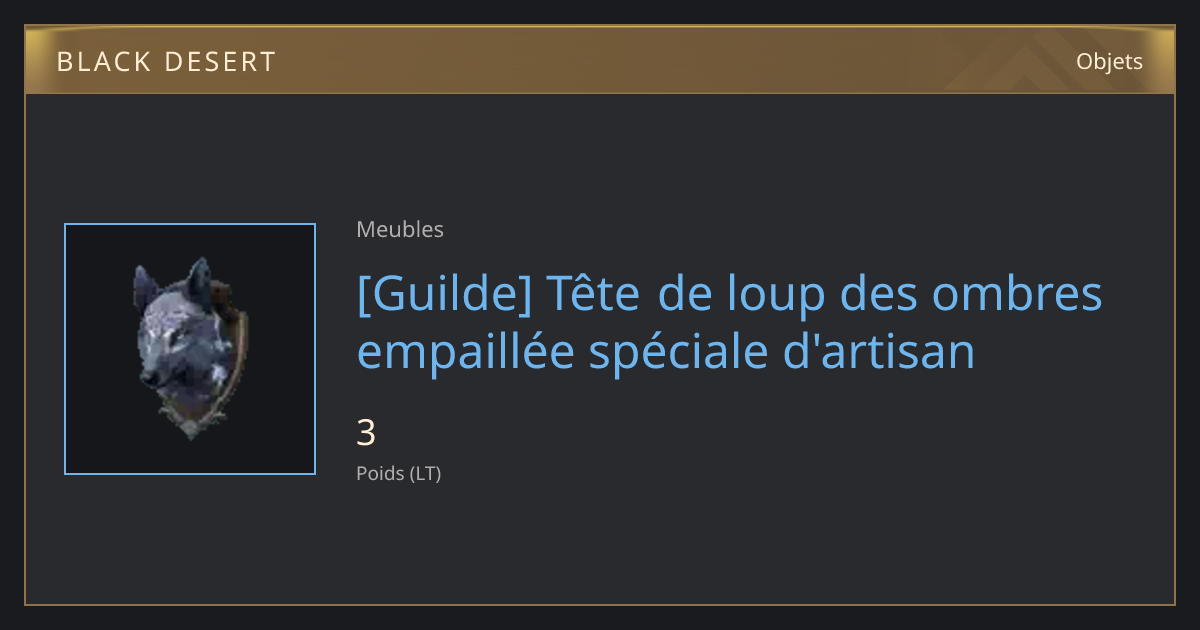
Task: Click the bottom tip of wolf trophy plaque
Action: coord(190,432)
